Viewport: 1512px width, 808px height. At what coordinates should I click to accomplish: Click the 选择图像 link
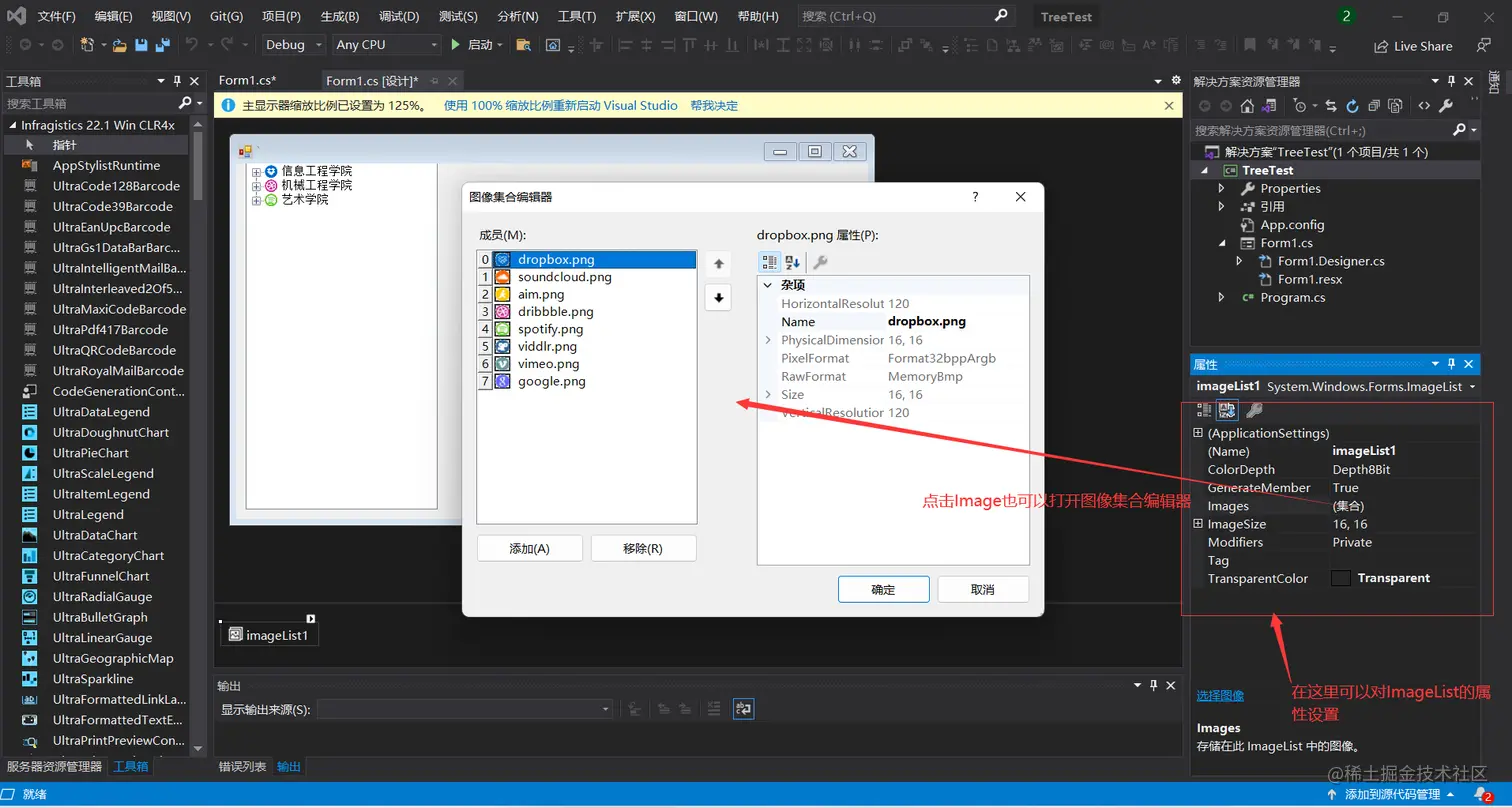[1220, 696]
